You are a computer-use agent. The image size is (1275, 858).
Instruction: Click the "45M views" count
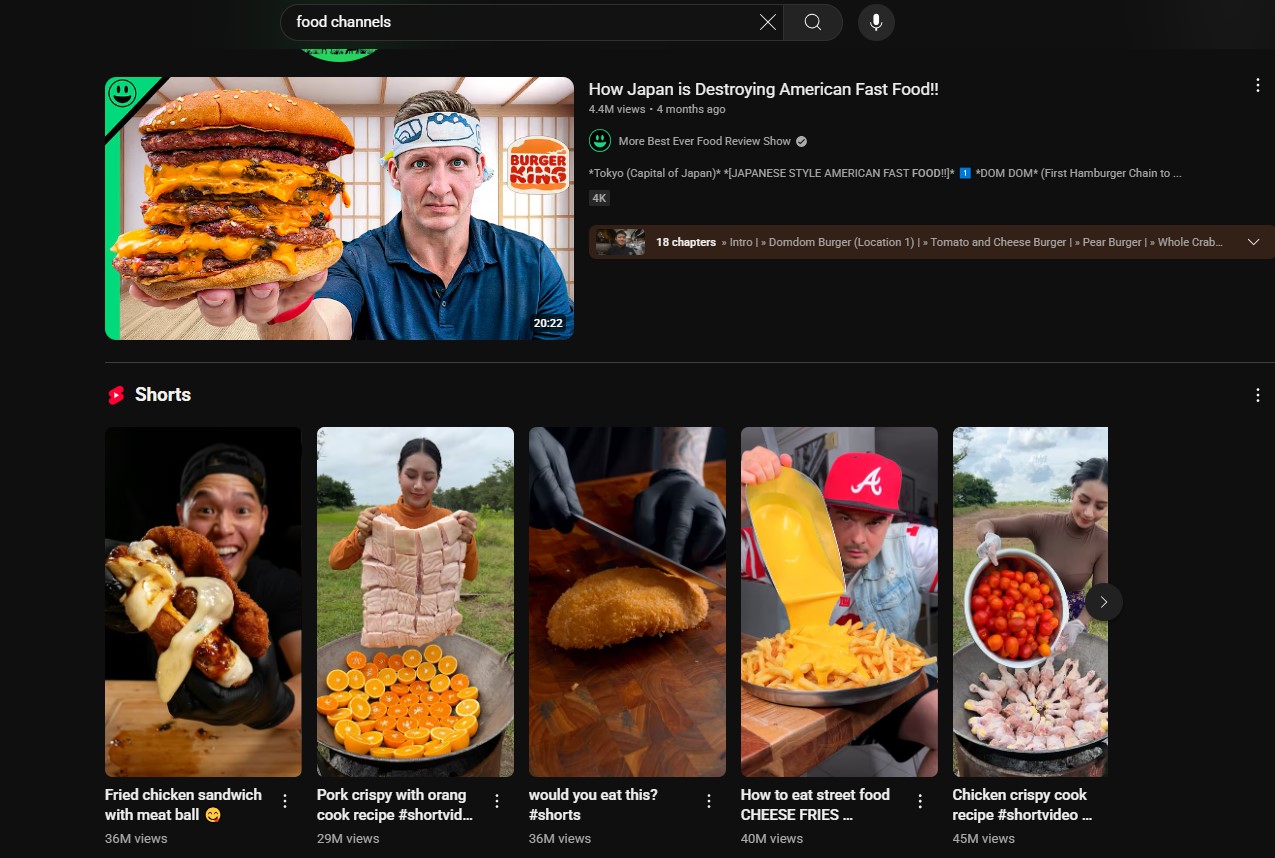coord(984,839)
